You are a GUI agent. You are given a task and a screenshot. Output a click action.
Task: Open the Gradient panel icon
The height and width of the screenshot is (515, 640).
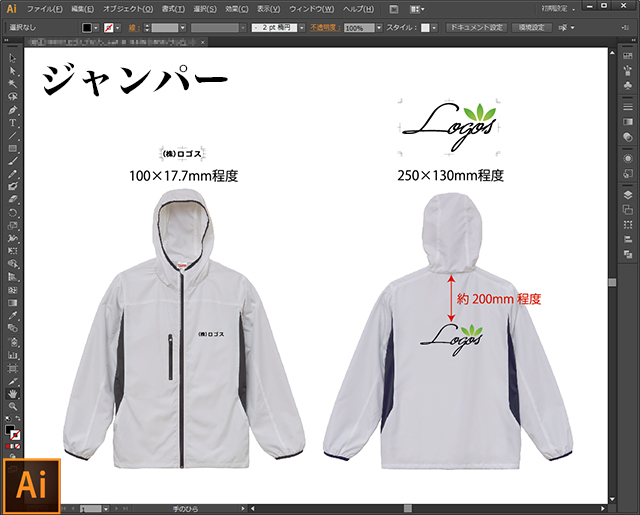pyautogui.click(x=628, y=122)
